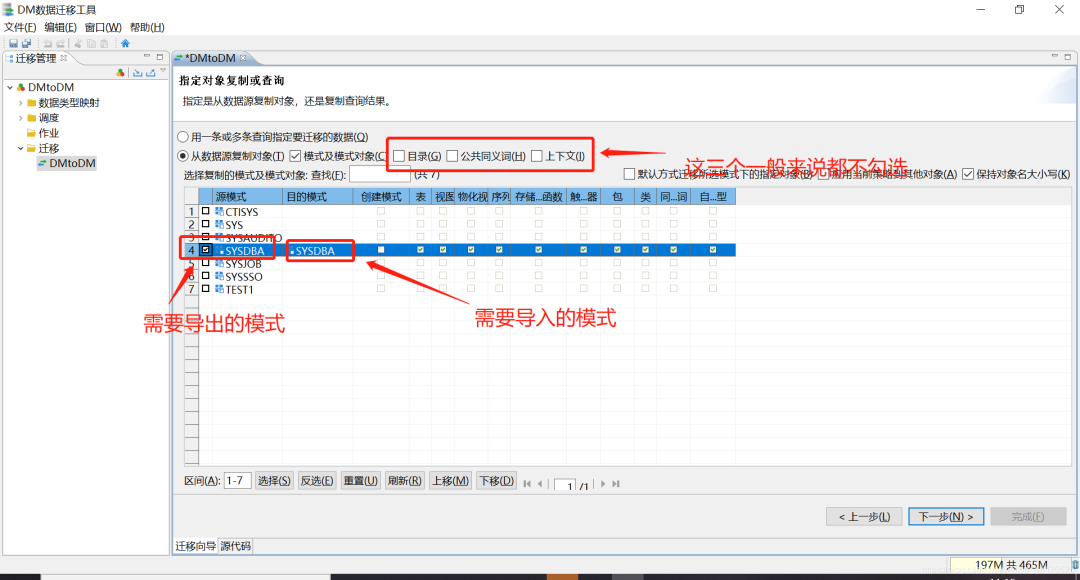The height and width of the screenshot is (580, 1080).
Task: Expand the 数据类型映射 folder
Action: pos(20,103)
